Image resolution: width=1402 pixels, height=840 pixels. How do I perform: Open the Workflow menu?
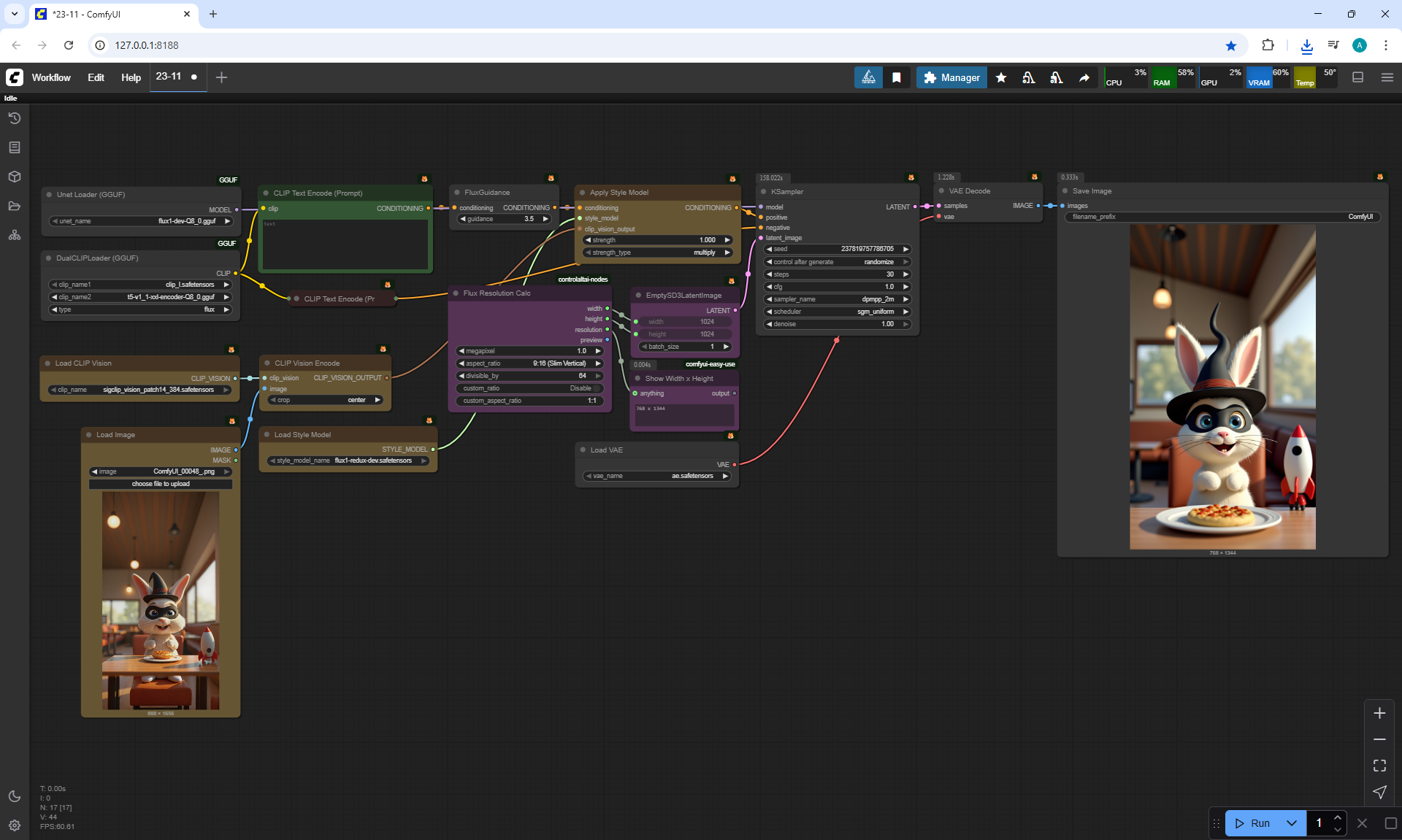click(x=51, y=77)
